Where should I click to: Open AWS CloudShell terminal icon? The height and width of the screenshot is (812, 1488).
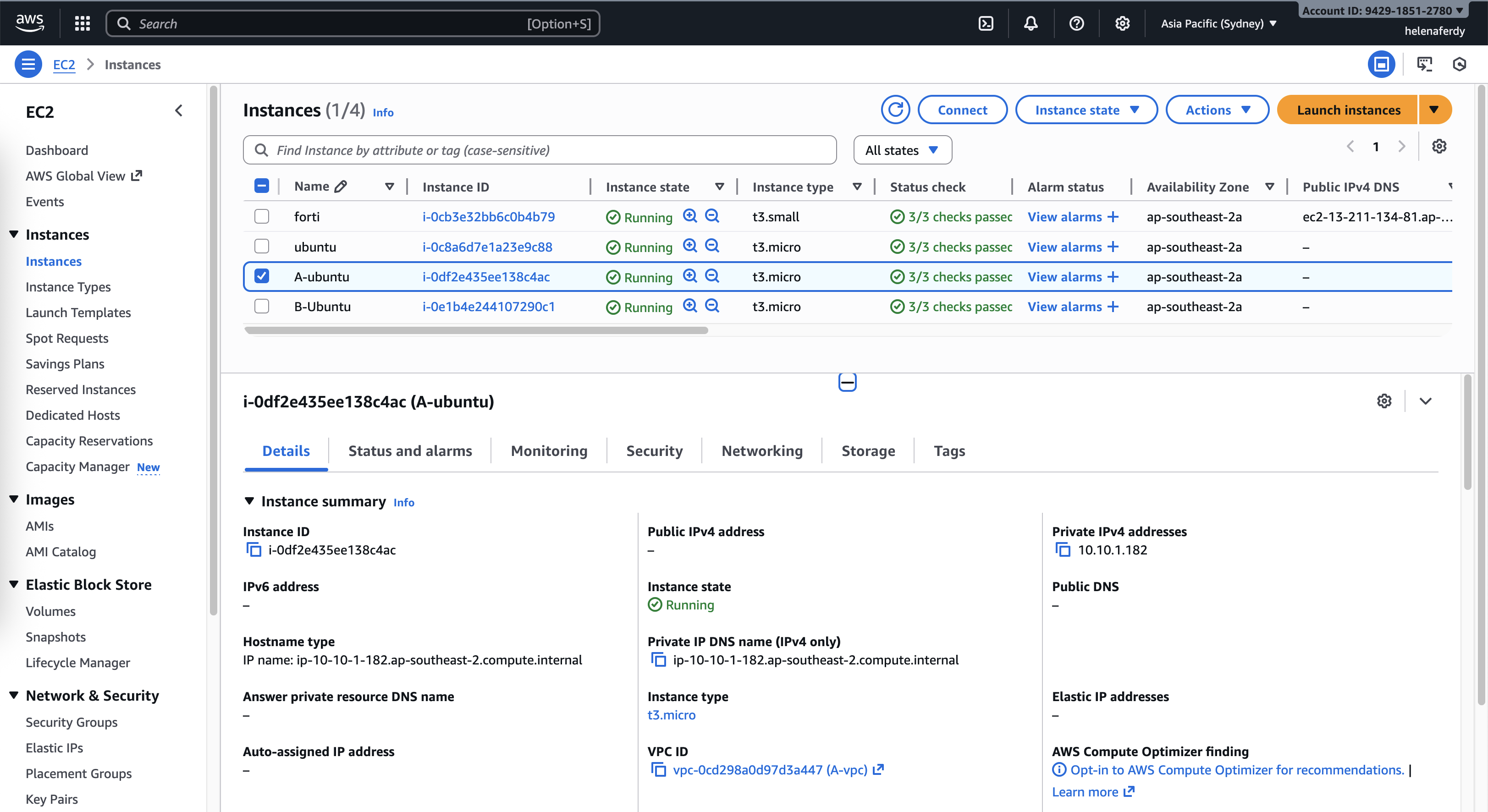(986, 24)
